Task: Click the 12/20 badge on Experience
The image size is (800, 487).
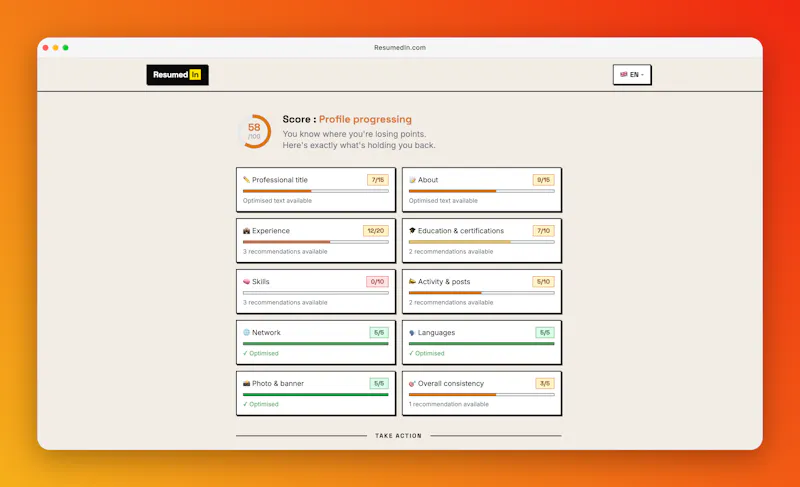Action: coord(376,231)
